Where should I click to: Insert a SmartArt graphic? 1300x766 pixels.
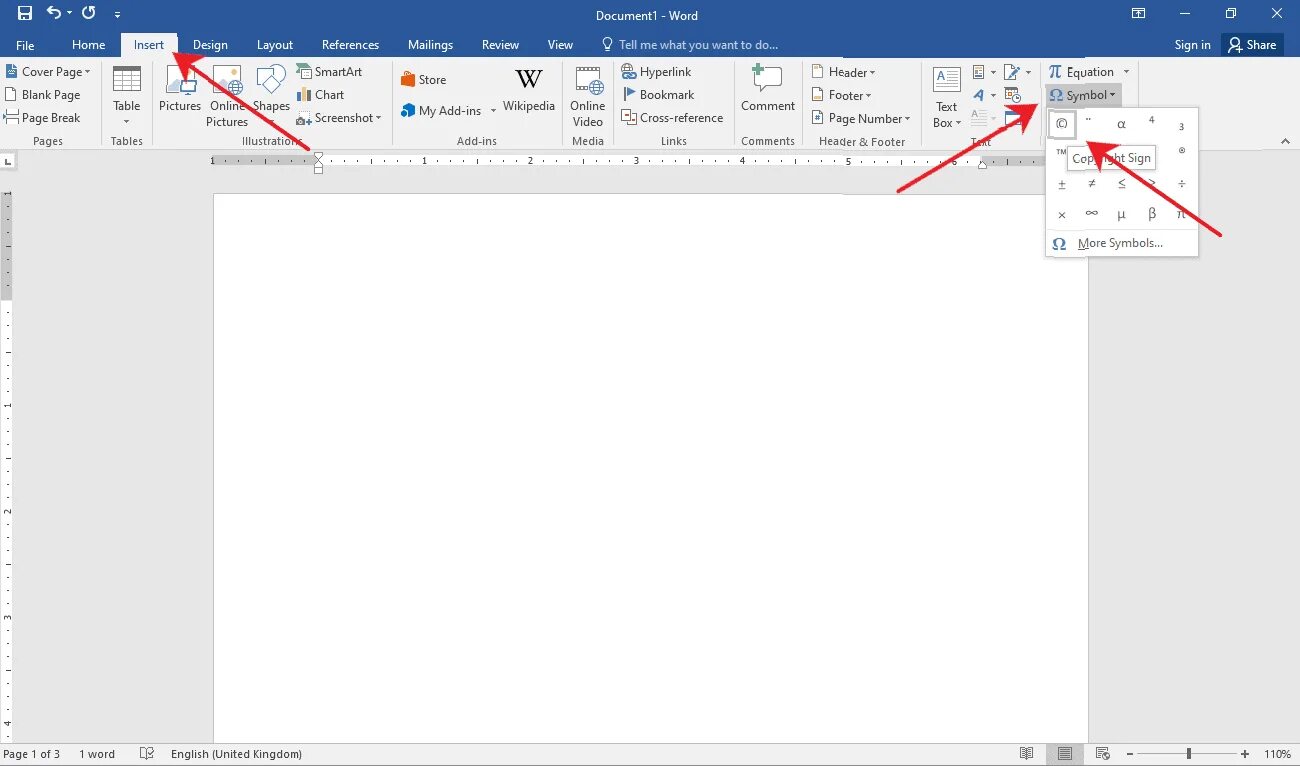tap(329, 72)
